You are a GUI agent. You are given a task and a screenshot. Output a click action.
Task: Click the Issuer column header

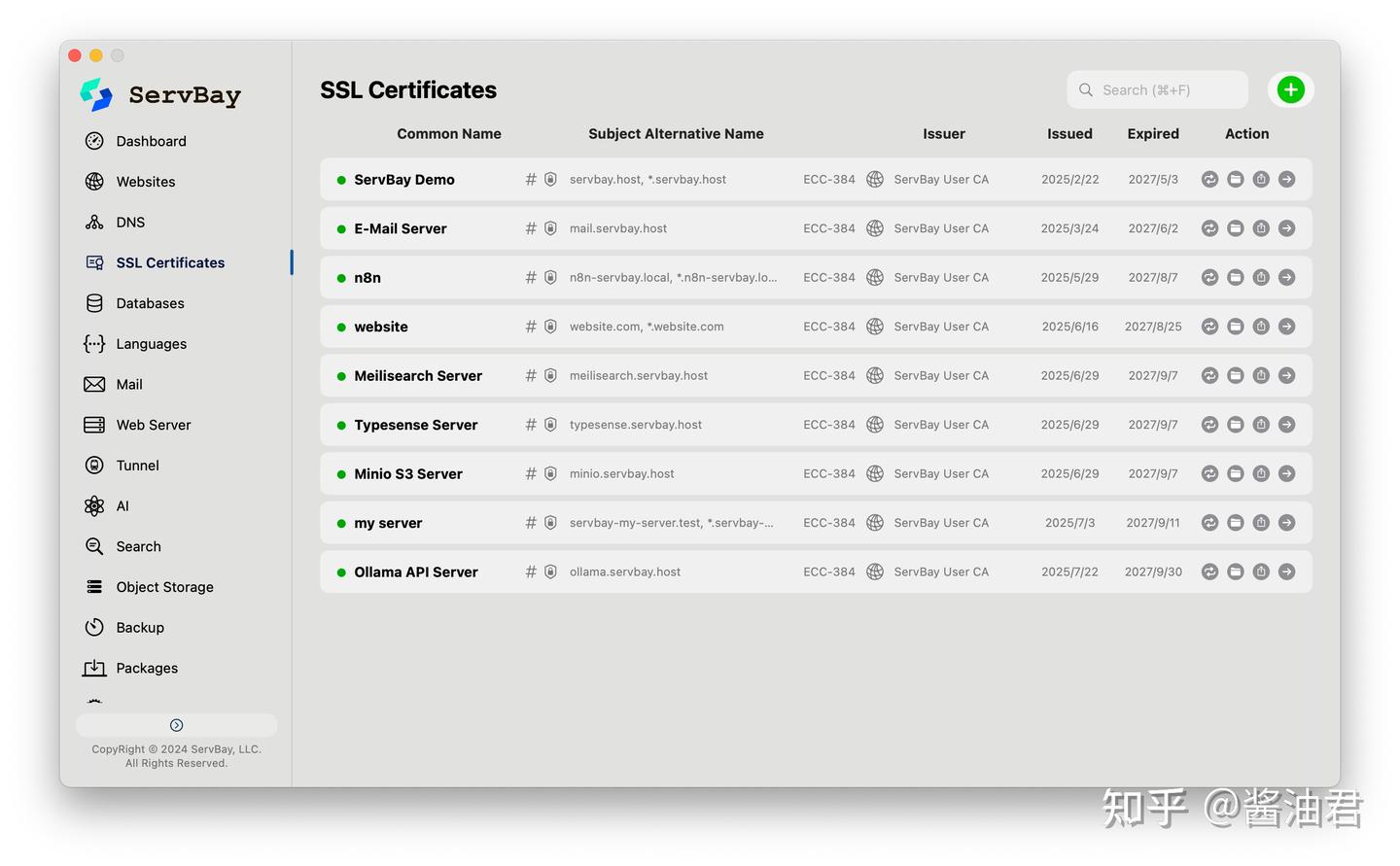(944, 134)
